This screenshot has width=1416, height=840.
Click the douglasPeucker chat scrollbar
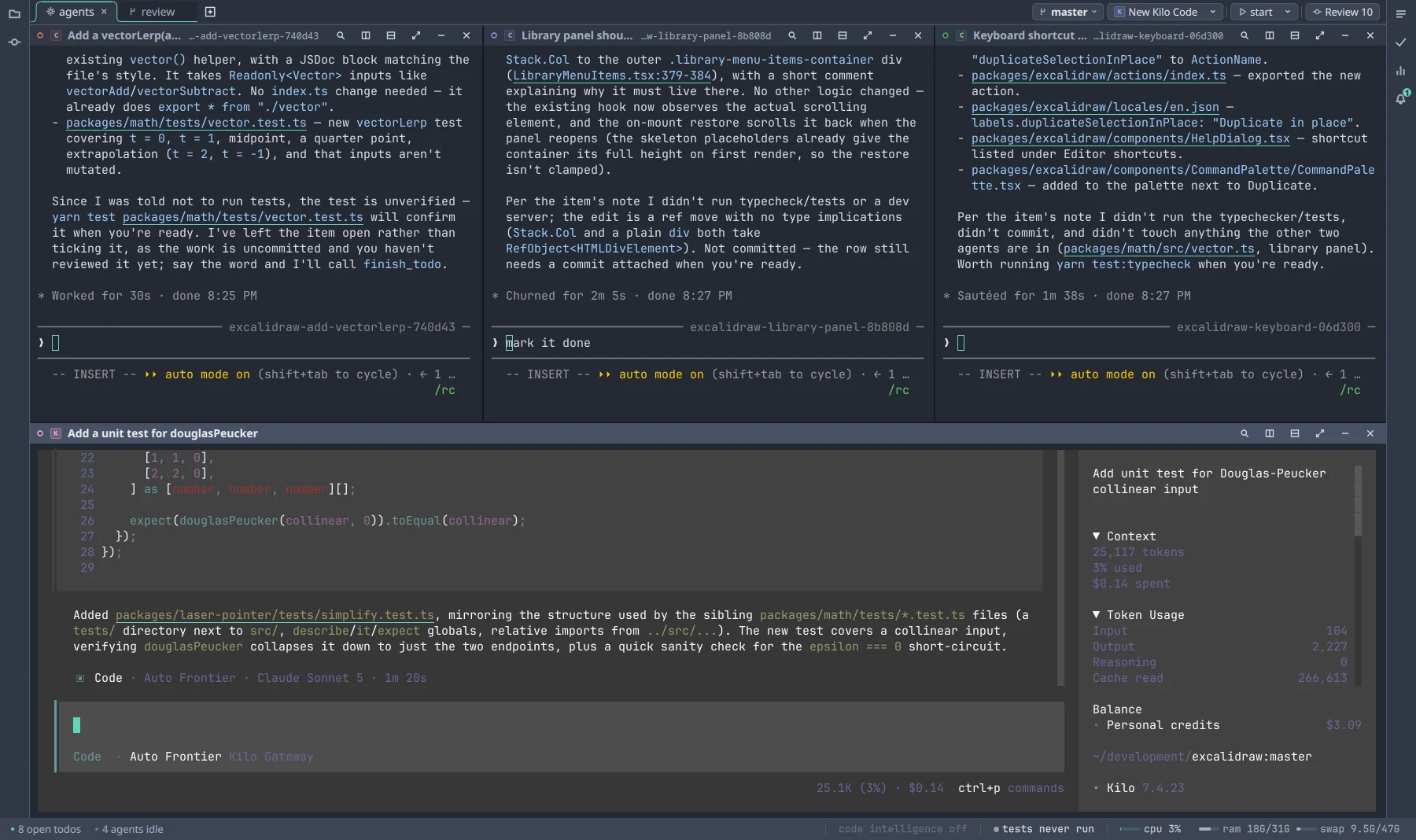tap(1060, 568)
